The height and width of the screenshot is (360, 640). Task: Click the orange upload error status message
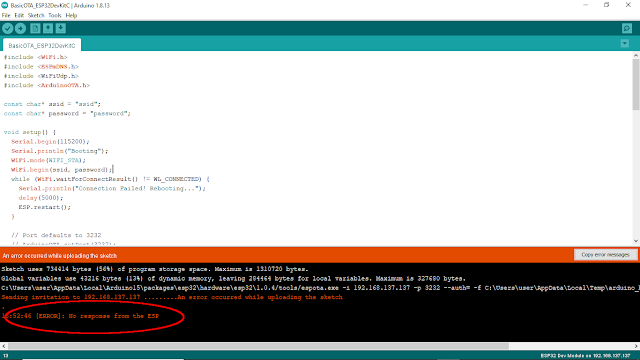click(60, 256)
